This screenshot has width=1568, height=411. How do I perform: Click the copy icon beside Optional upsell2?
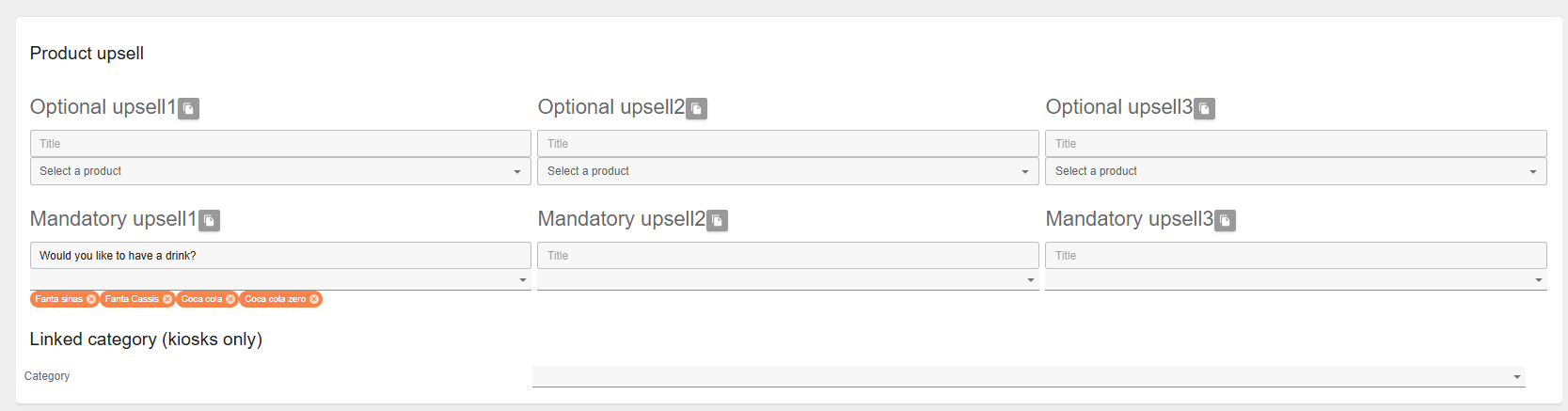[x=697, y=109]
